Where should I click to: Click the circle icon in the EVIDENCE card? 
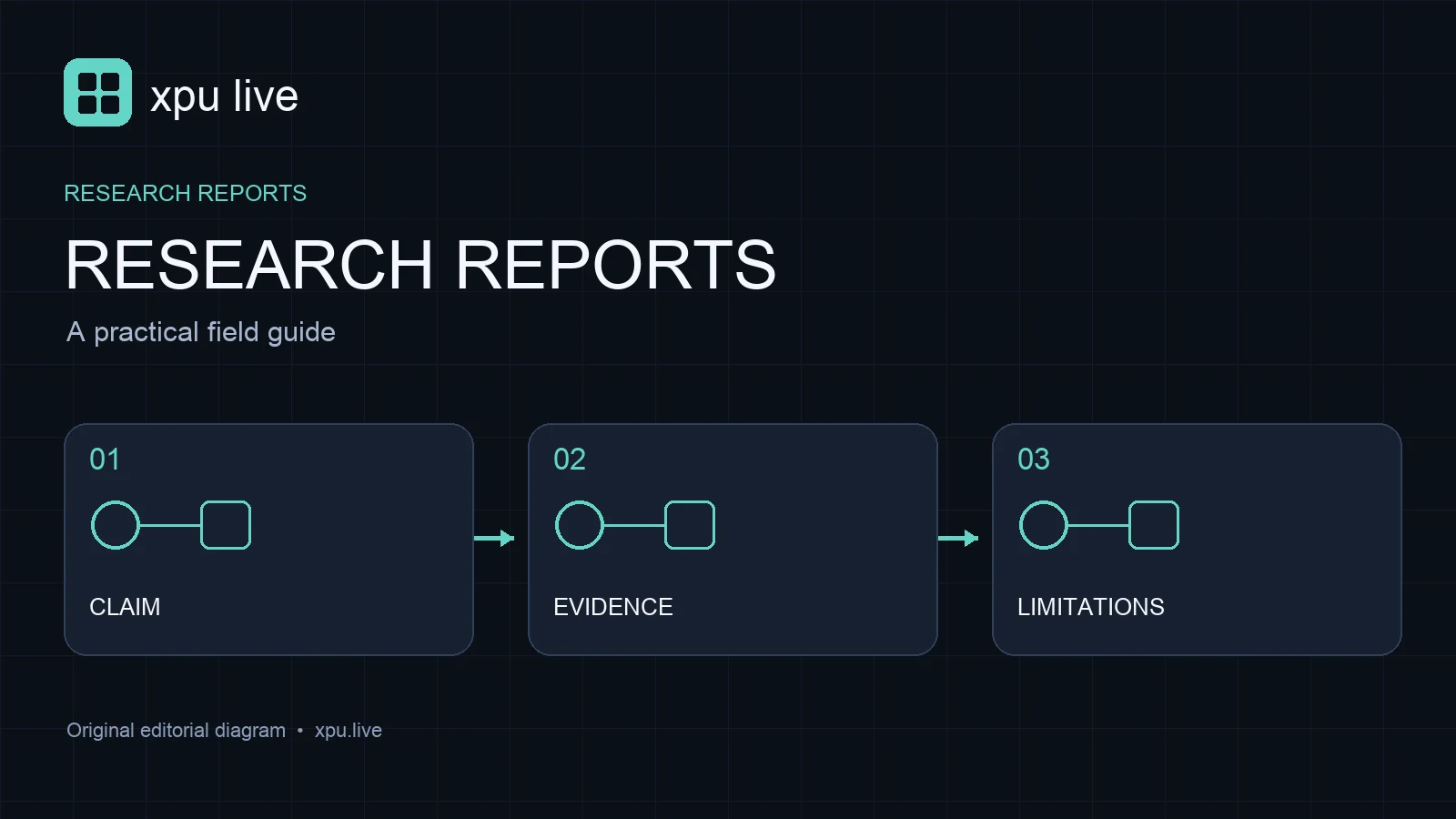(x=580, y=525)
